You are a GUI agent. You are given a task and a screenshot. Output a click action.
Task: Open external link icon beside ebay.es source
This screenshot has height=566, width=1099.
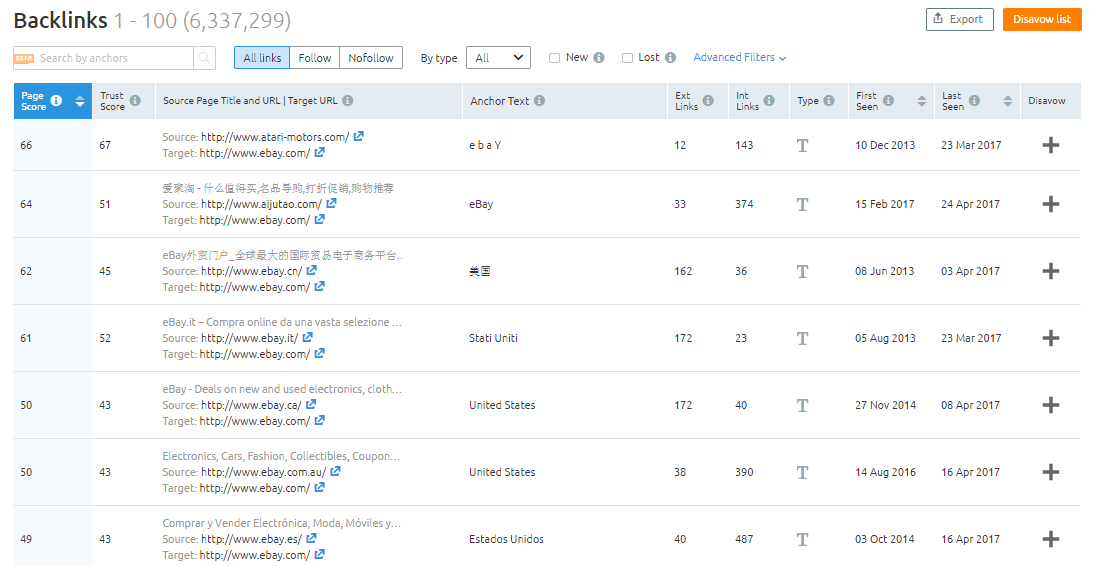click(312, 538)
